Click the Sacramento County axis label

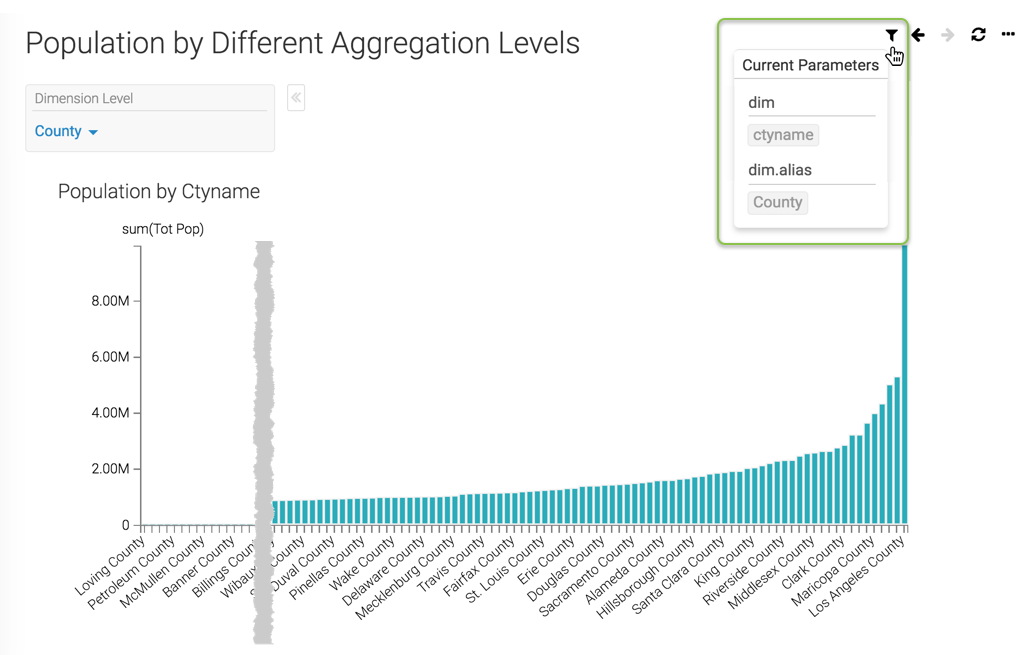588,577
